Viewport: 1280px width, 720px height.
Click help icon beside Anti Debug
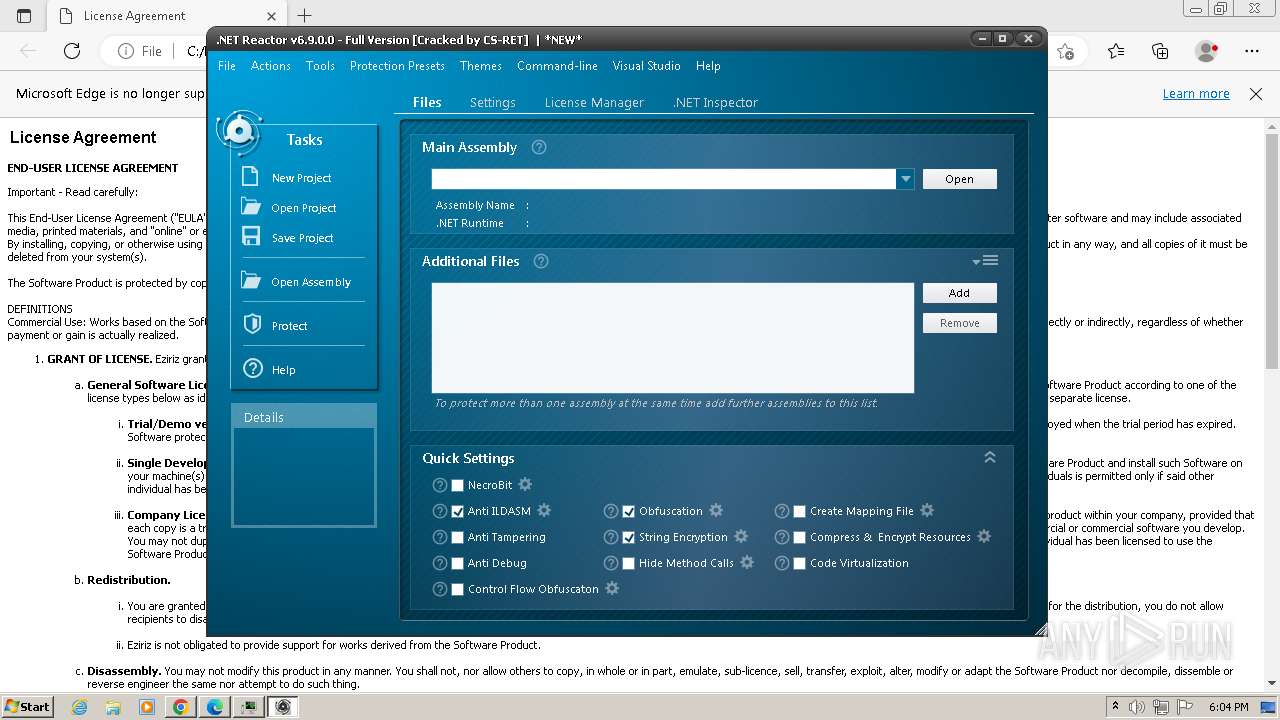439,563
